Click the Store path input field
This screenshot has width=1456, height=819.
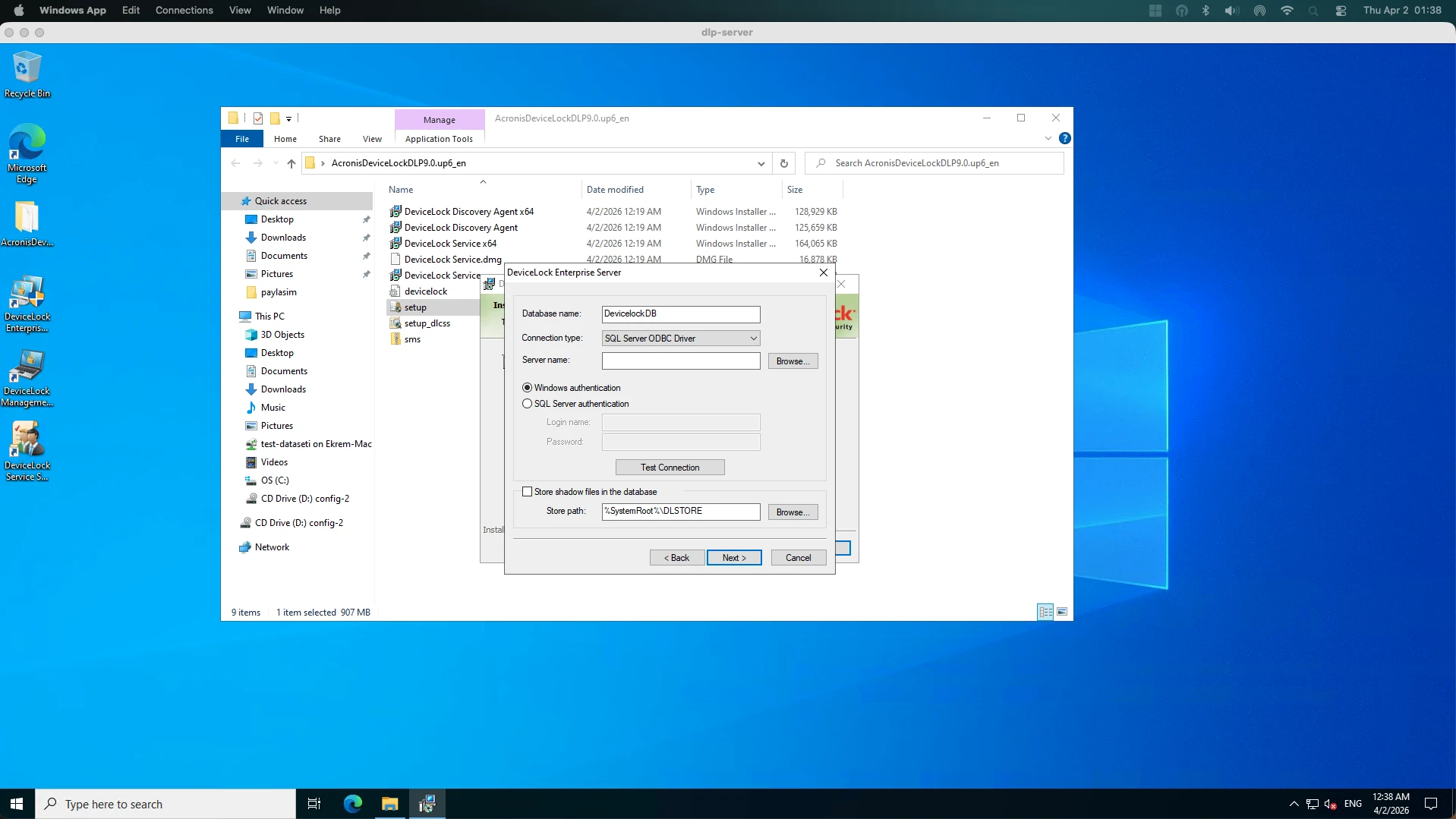pos(681,512)
